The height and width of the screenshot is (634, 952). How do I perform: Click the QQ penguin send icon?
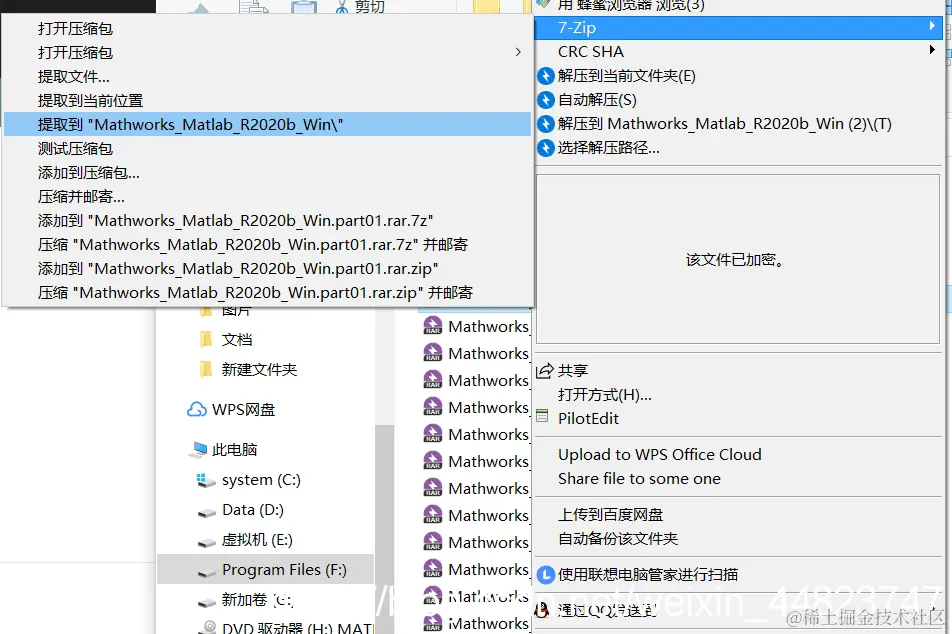pos(542,608)
